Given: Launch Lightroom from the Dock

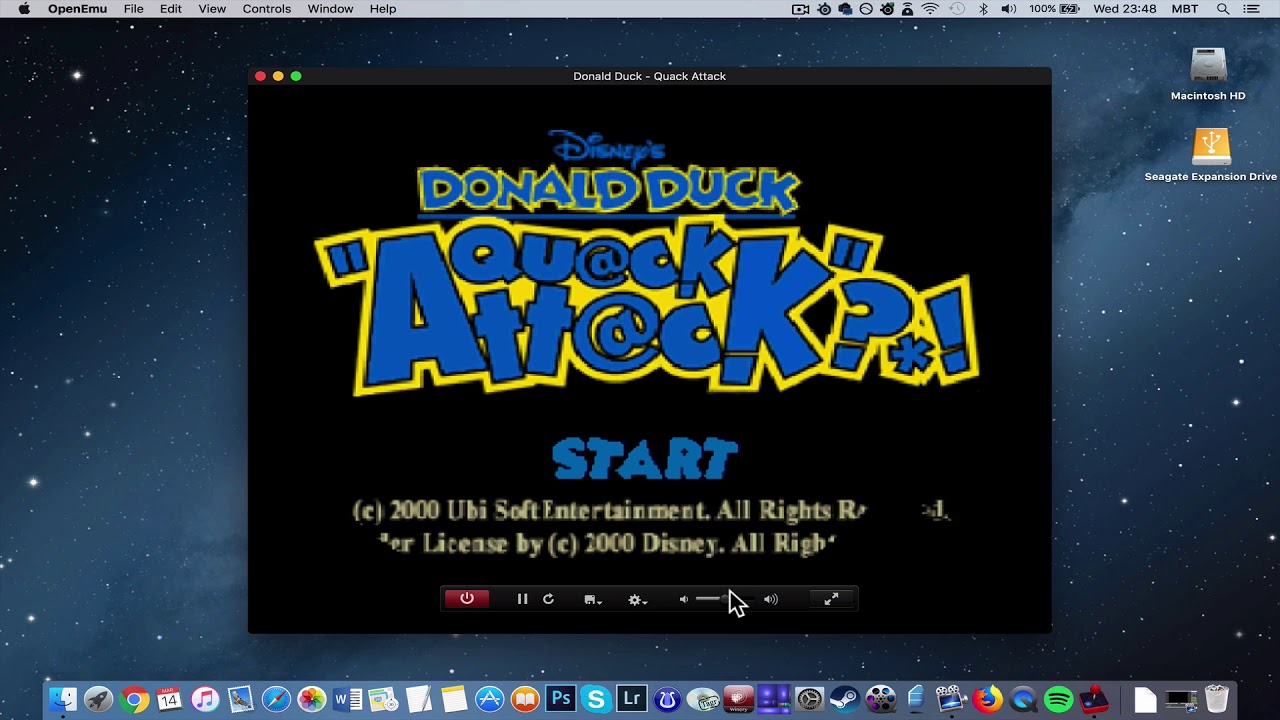Looking at the screenshot, I should point(631,699).
